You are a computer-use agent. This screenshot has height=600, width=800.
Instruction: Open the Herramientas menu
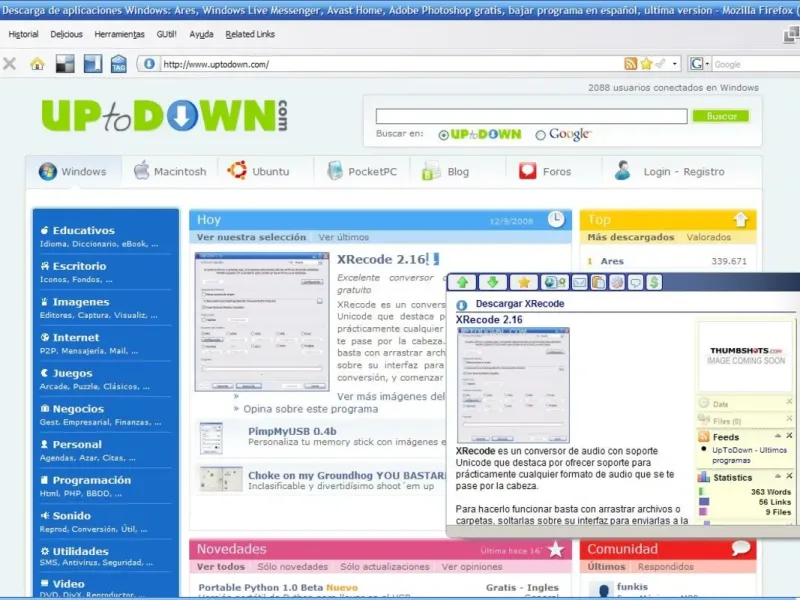119,34
